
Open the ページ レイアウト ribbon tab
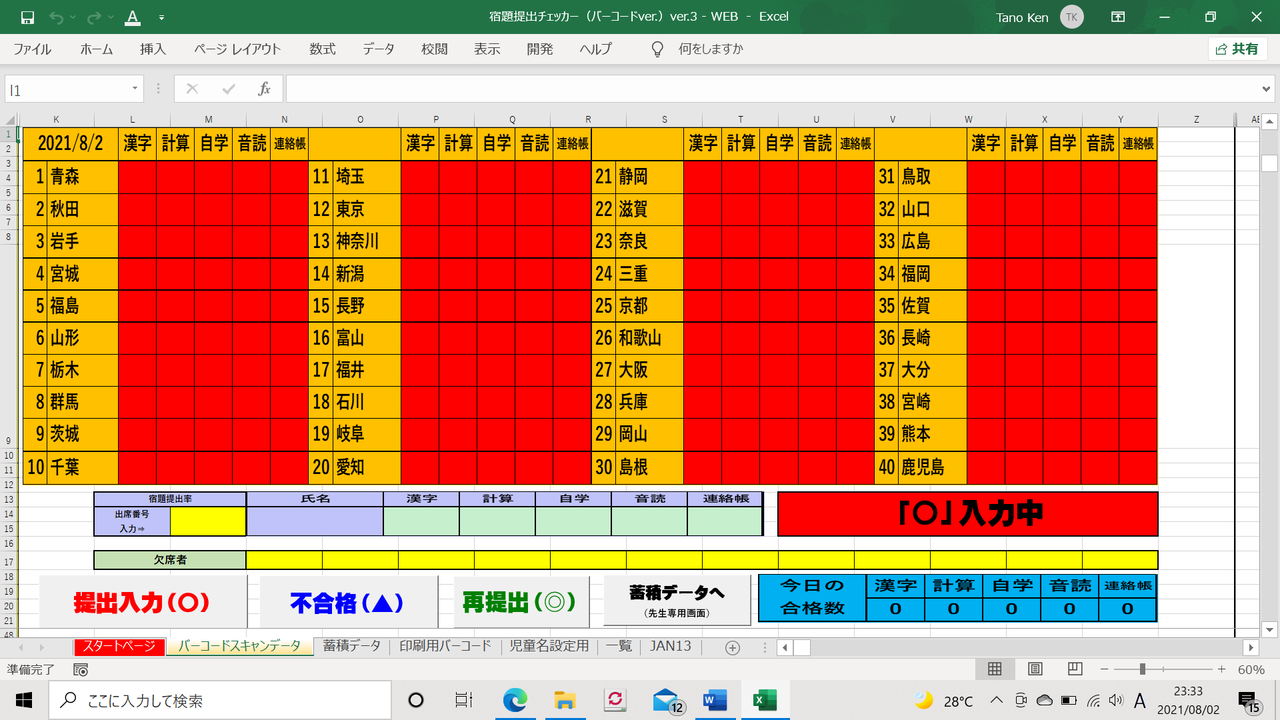point(238,49)
